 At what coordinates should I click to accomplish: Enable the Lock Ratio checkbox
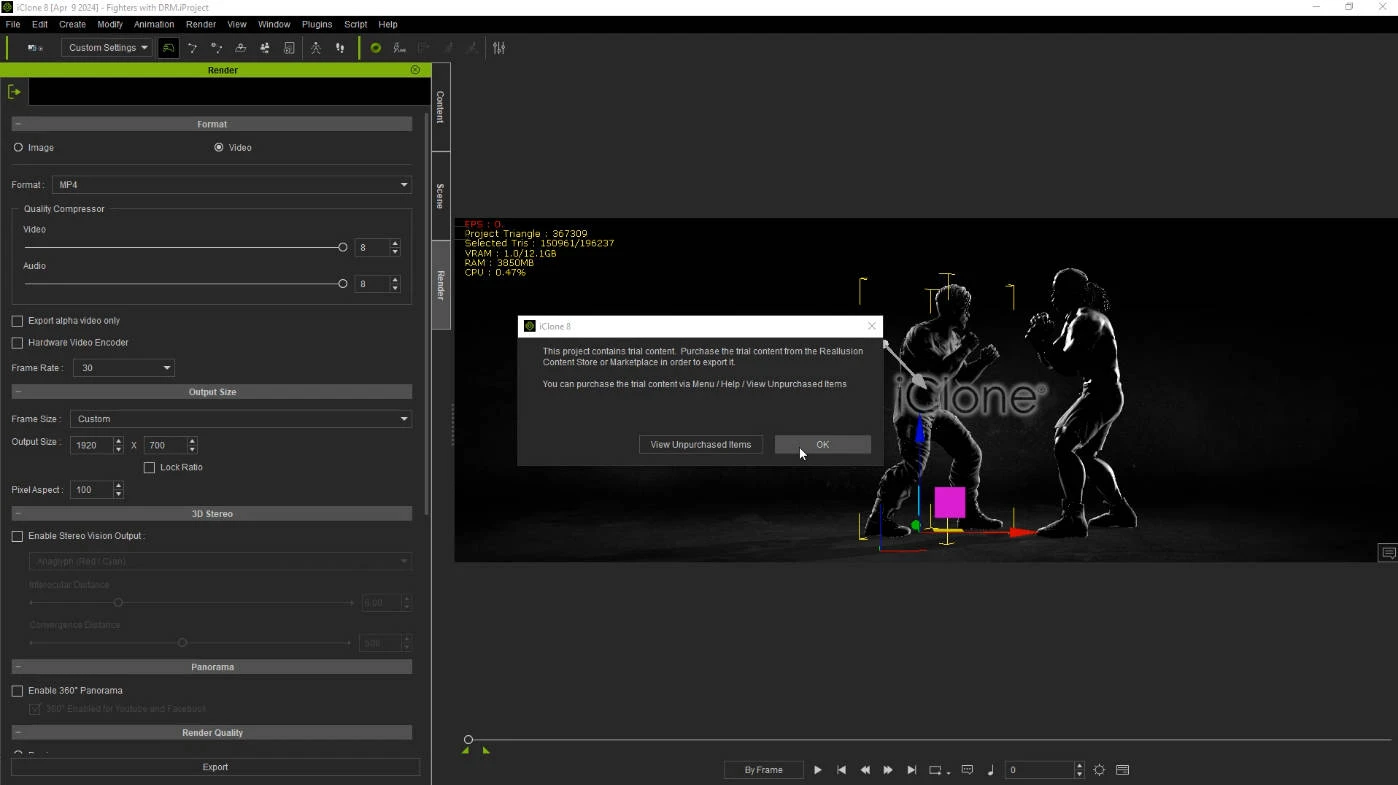click(x=150, y=468)
